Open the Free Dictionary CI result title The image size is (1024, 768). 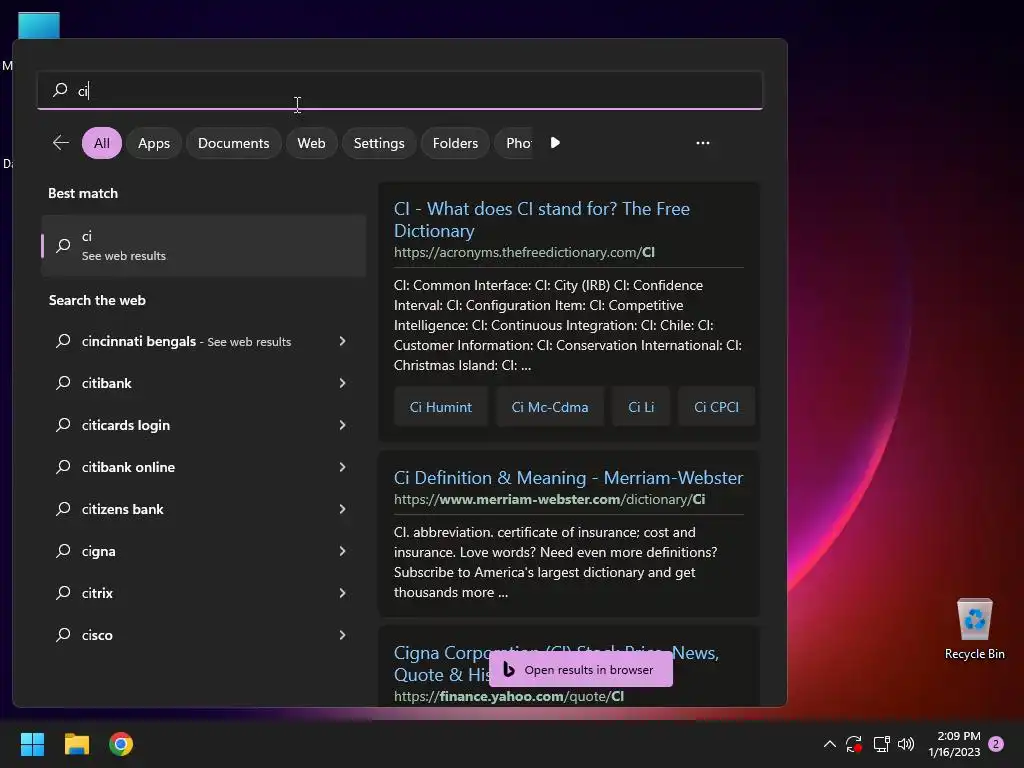[x=541, y=219]
